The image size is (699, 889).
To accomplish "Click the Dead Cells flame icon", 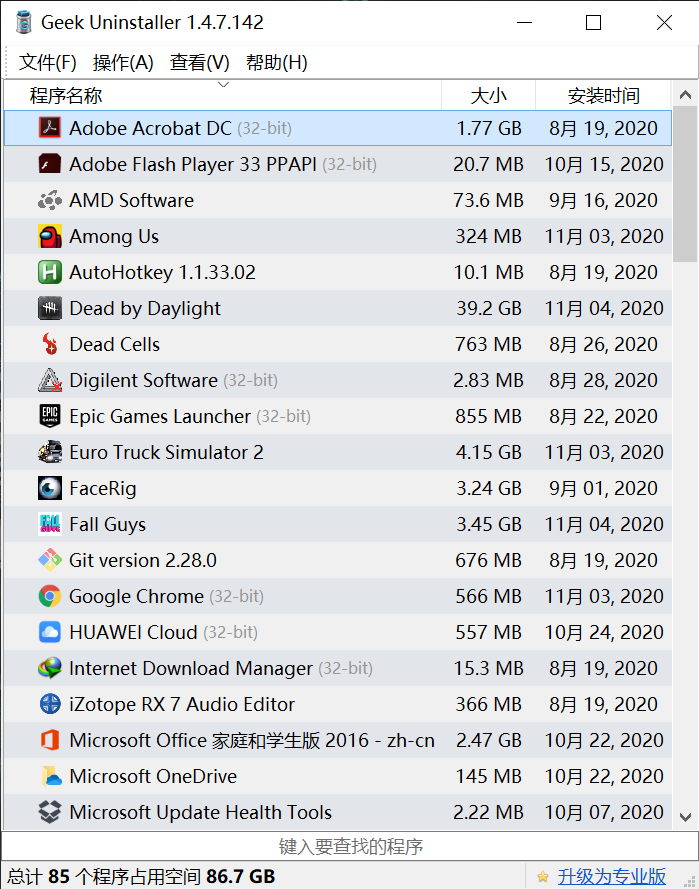I will click(x=50, y=344).
